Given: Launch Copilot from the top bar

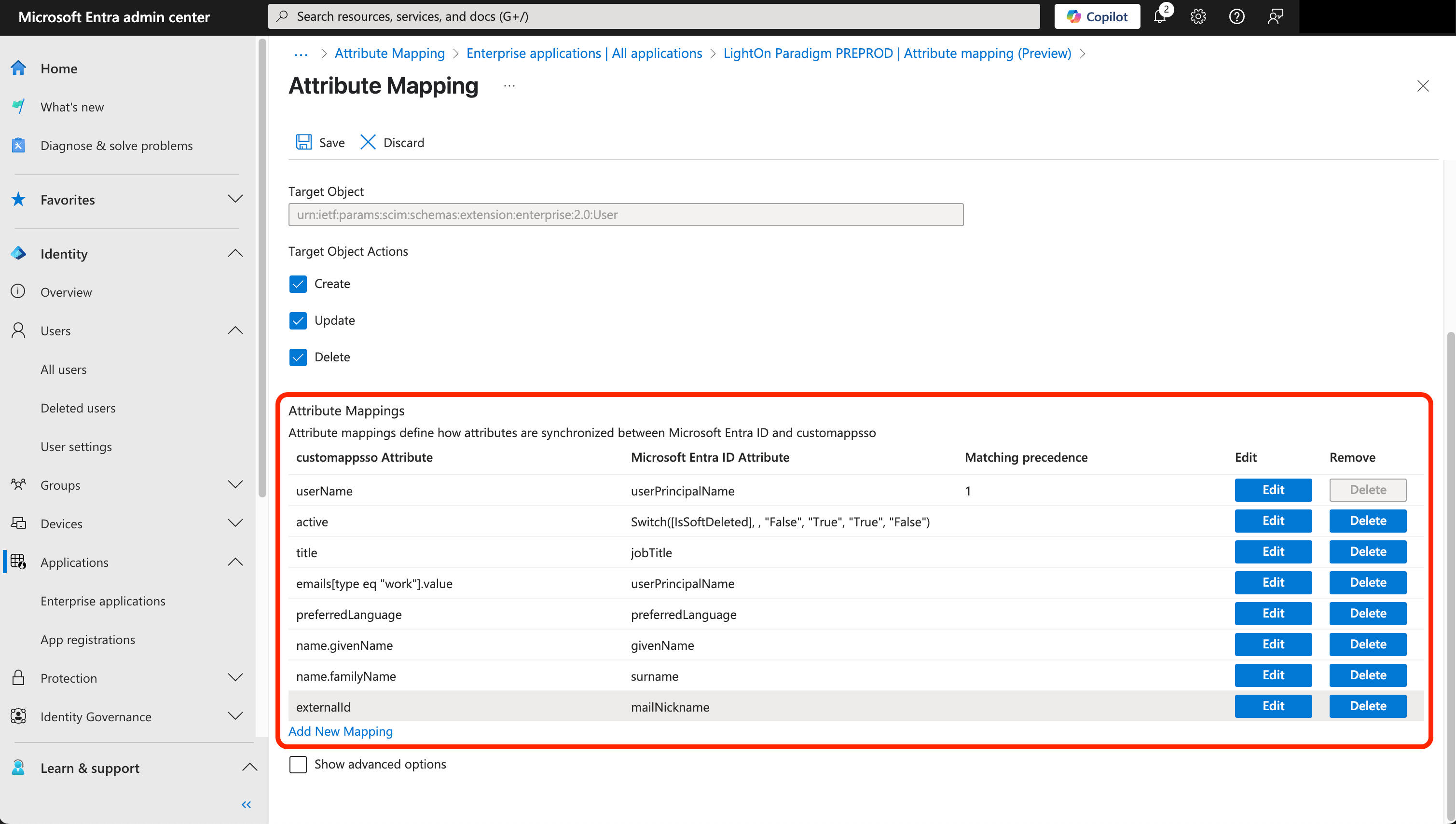Looking at the screenshot, I should pyautogui.click(x=1097, y=16).
